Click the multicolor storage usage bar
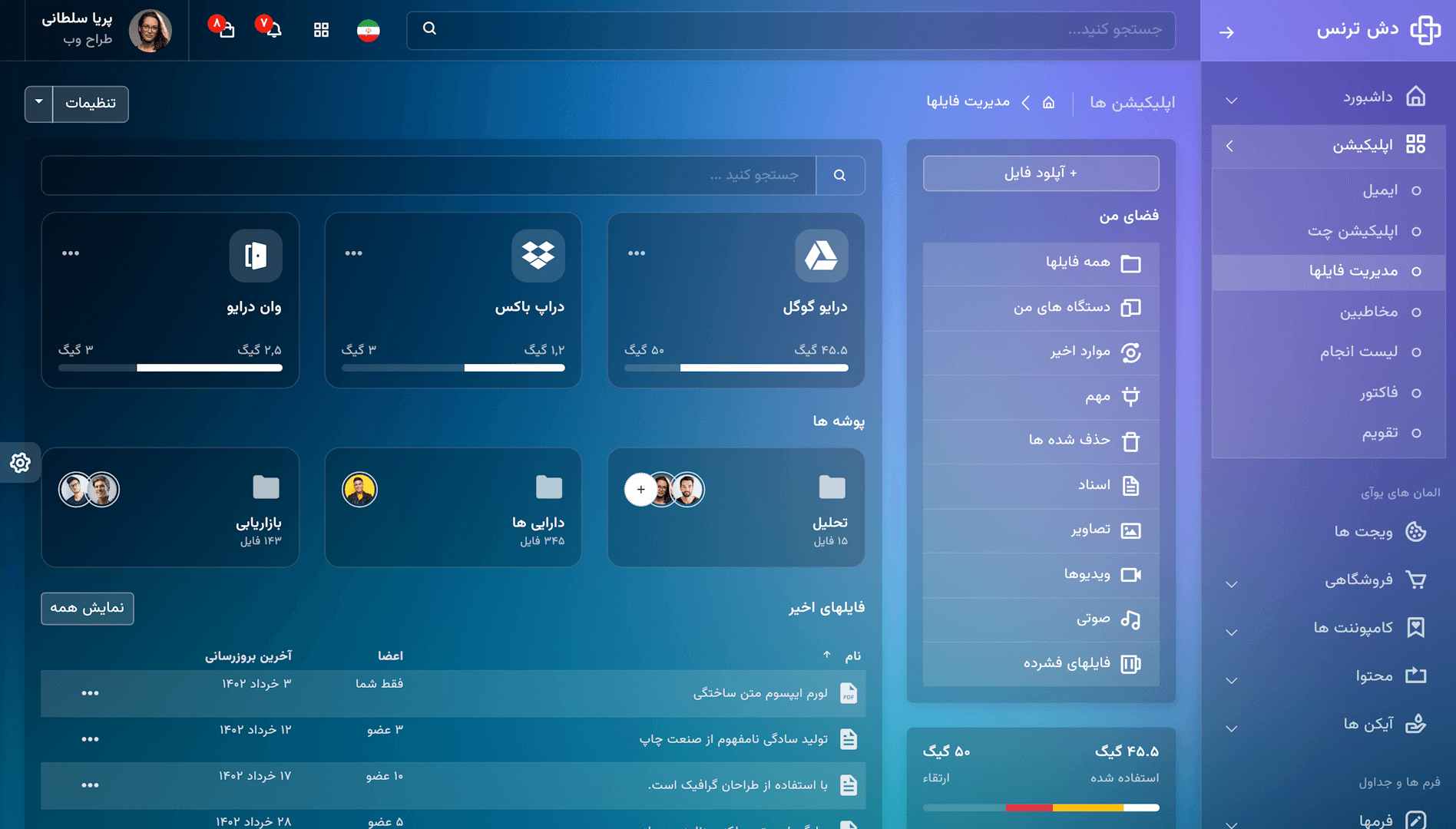1456x829 pixels. click(1041, 808)
